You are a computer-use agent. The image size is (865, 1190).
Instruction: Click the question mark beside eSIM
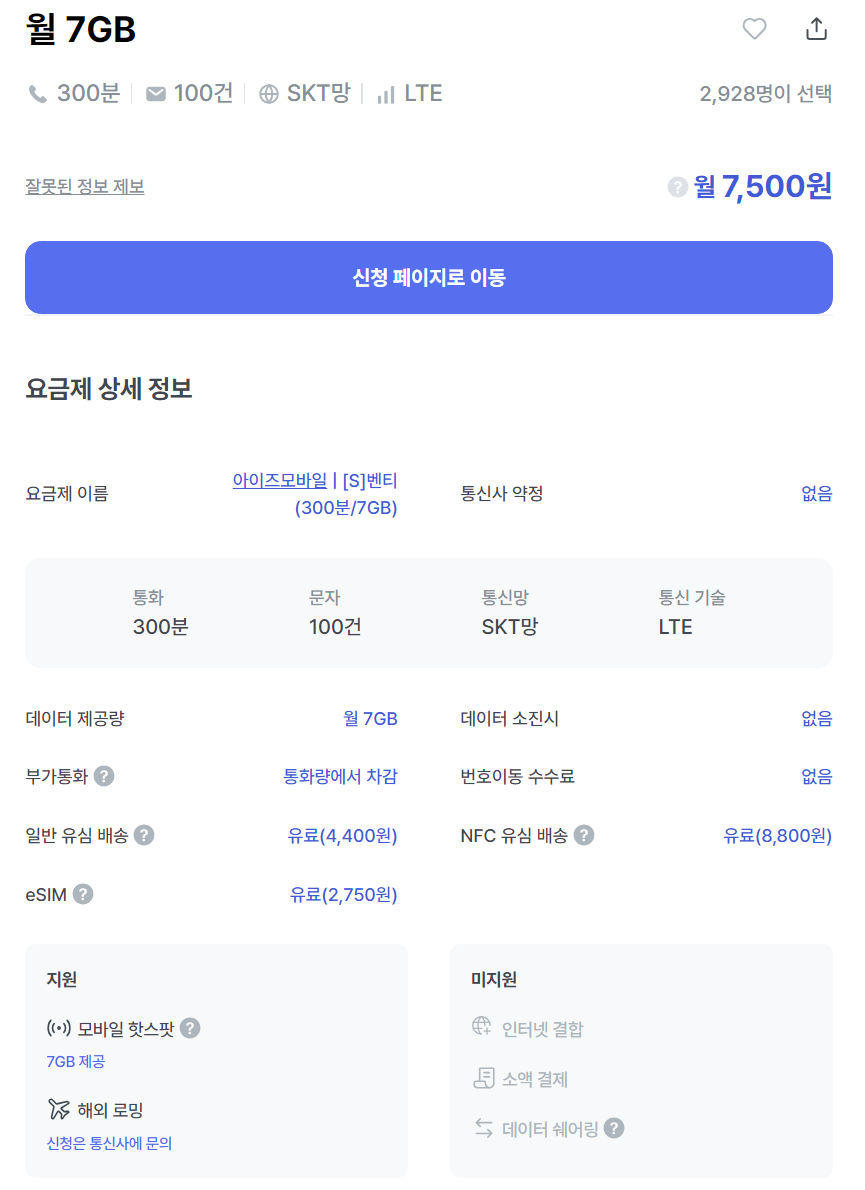83,894
